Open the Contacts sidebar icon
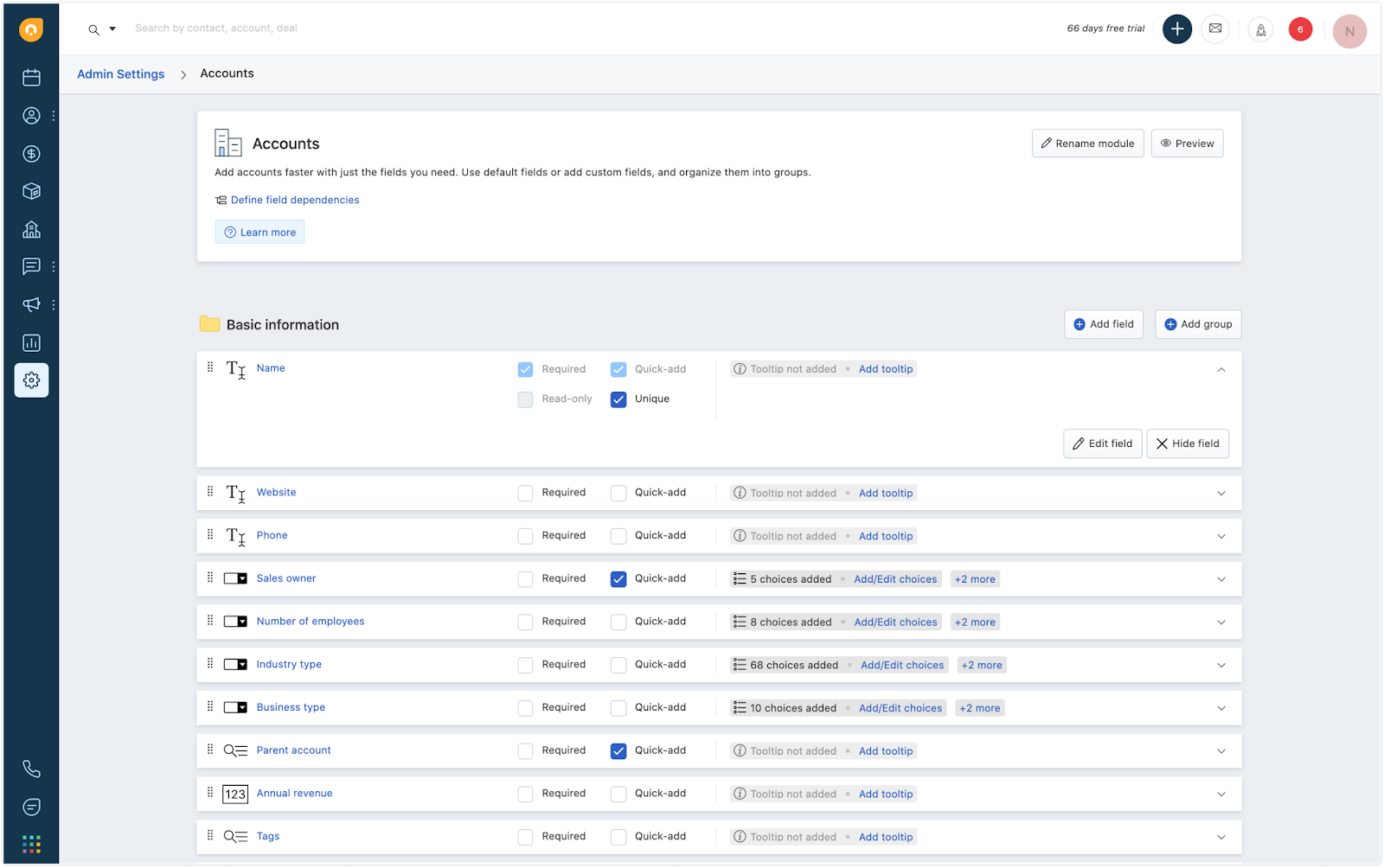Viewport: 1384px width, 868px height. pos(31,116)
